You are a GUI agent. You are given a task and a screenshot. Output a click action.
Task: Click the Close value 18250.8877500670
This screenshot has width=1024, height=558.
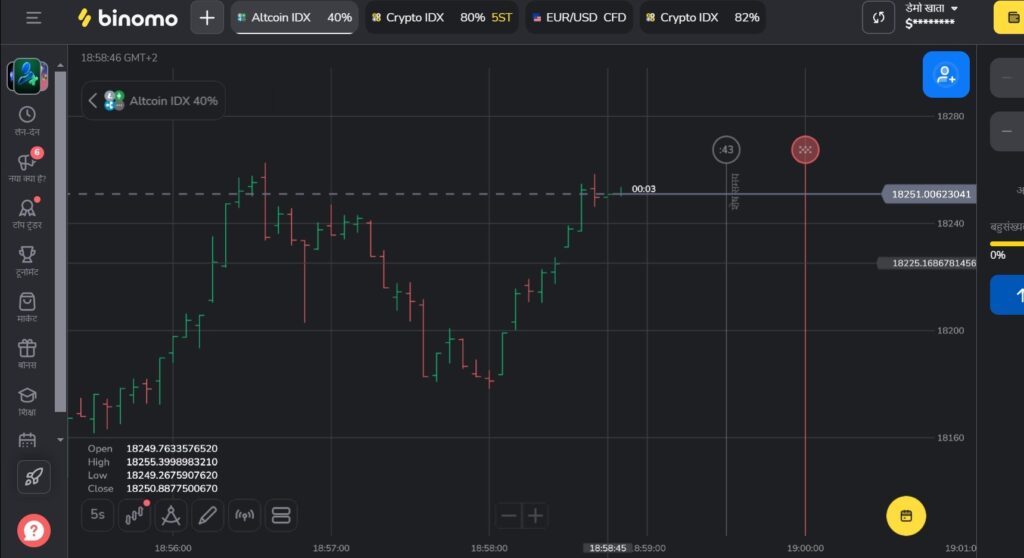point(172,488)
